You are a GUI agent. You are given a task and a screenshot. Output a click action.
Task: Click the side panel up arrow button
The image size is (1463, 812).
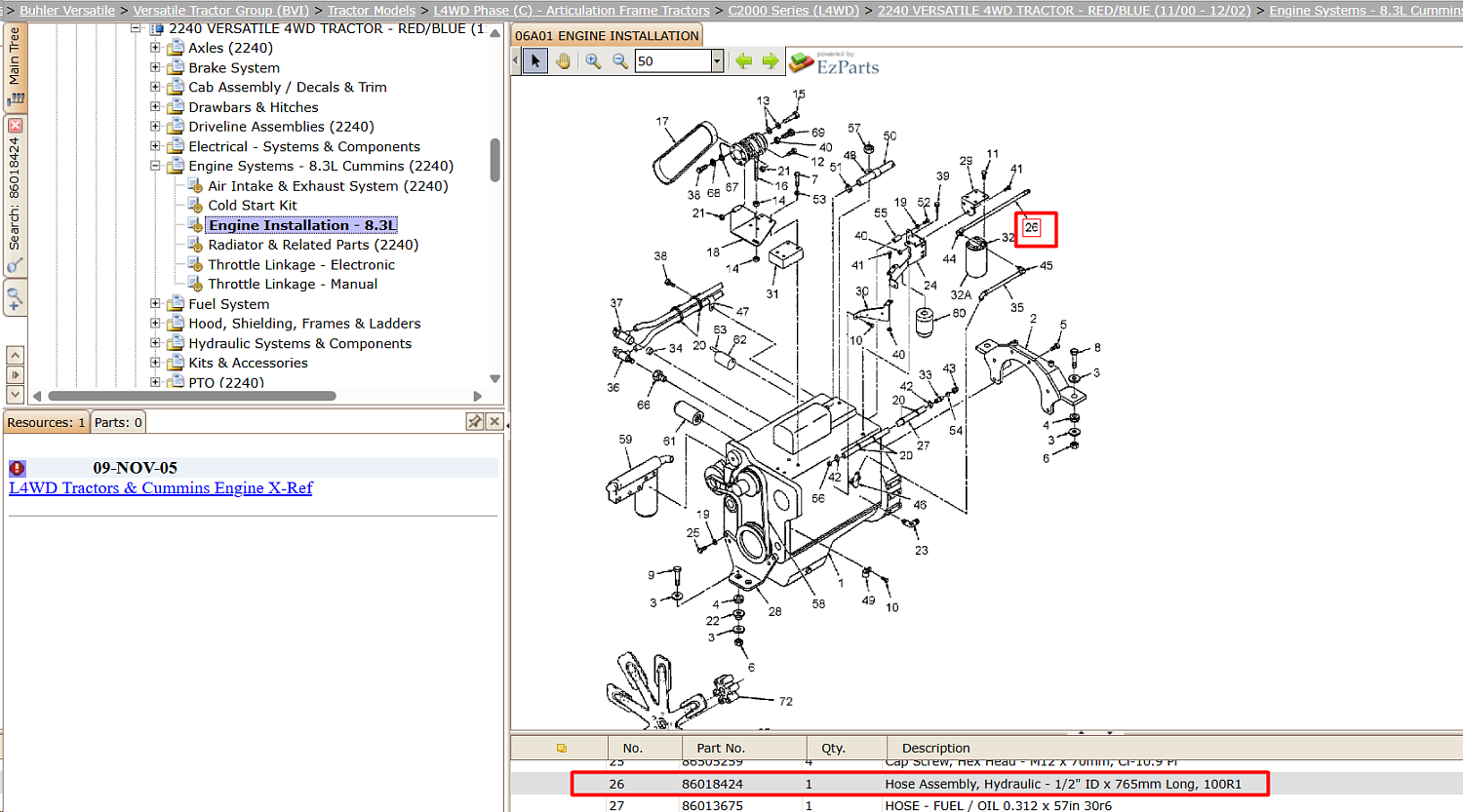coord(15,355)
